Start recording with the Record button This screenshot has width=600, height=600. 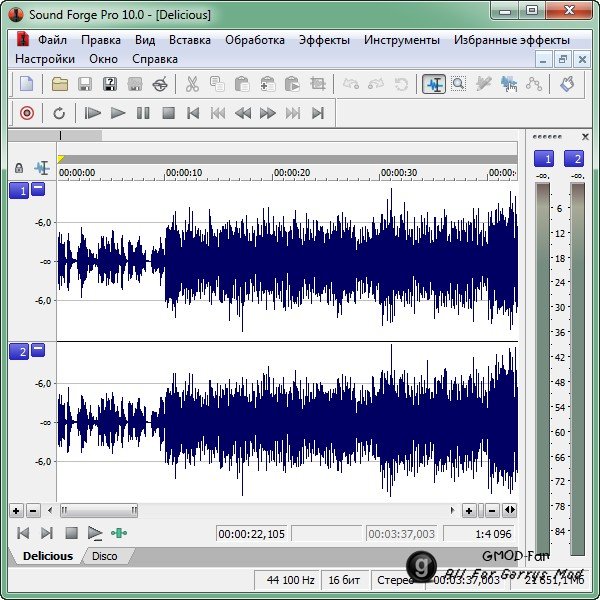(27, 113)
